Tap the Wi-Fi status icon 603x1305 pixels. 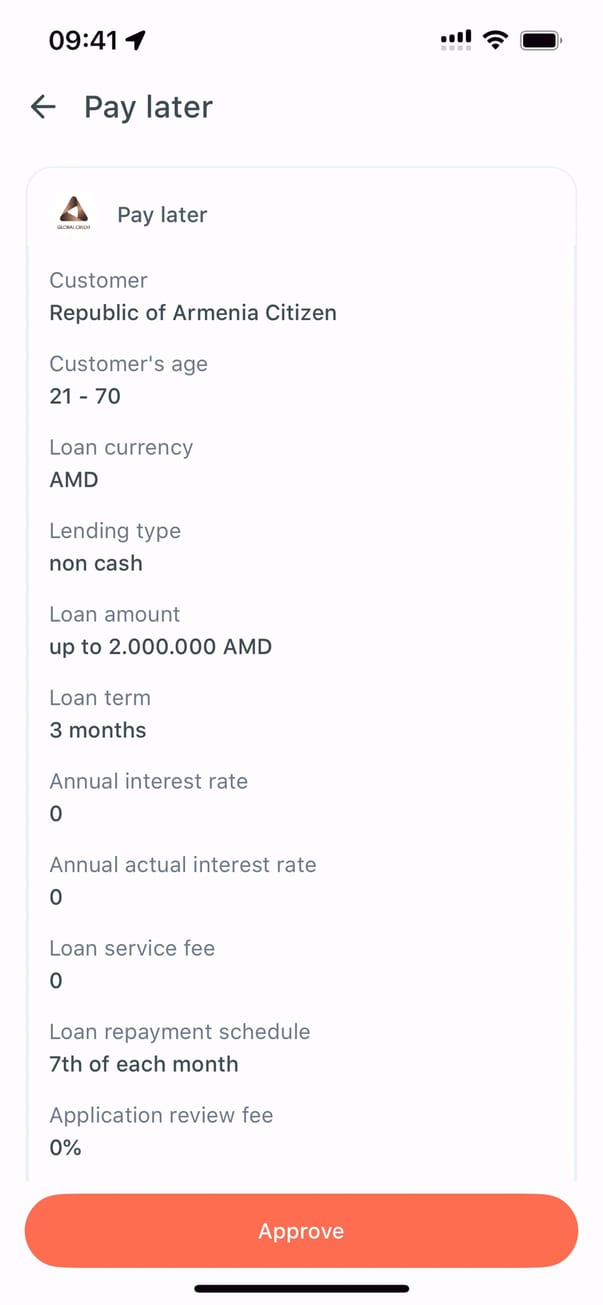click(494, 40)
